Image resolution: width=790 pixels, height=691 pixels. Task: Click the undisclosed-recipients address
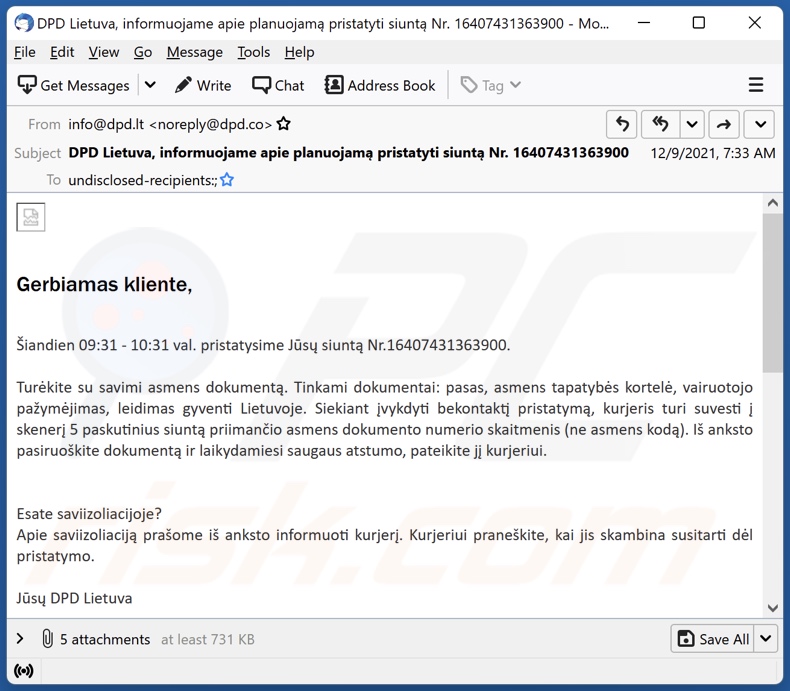pyautogui.click(x=143, y=180)
